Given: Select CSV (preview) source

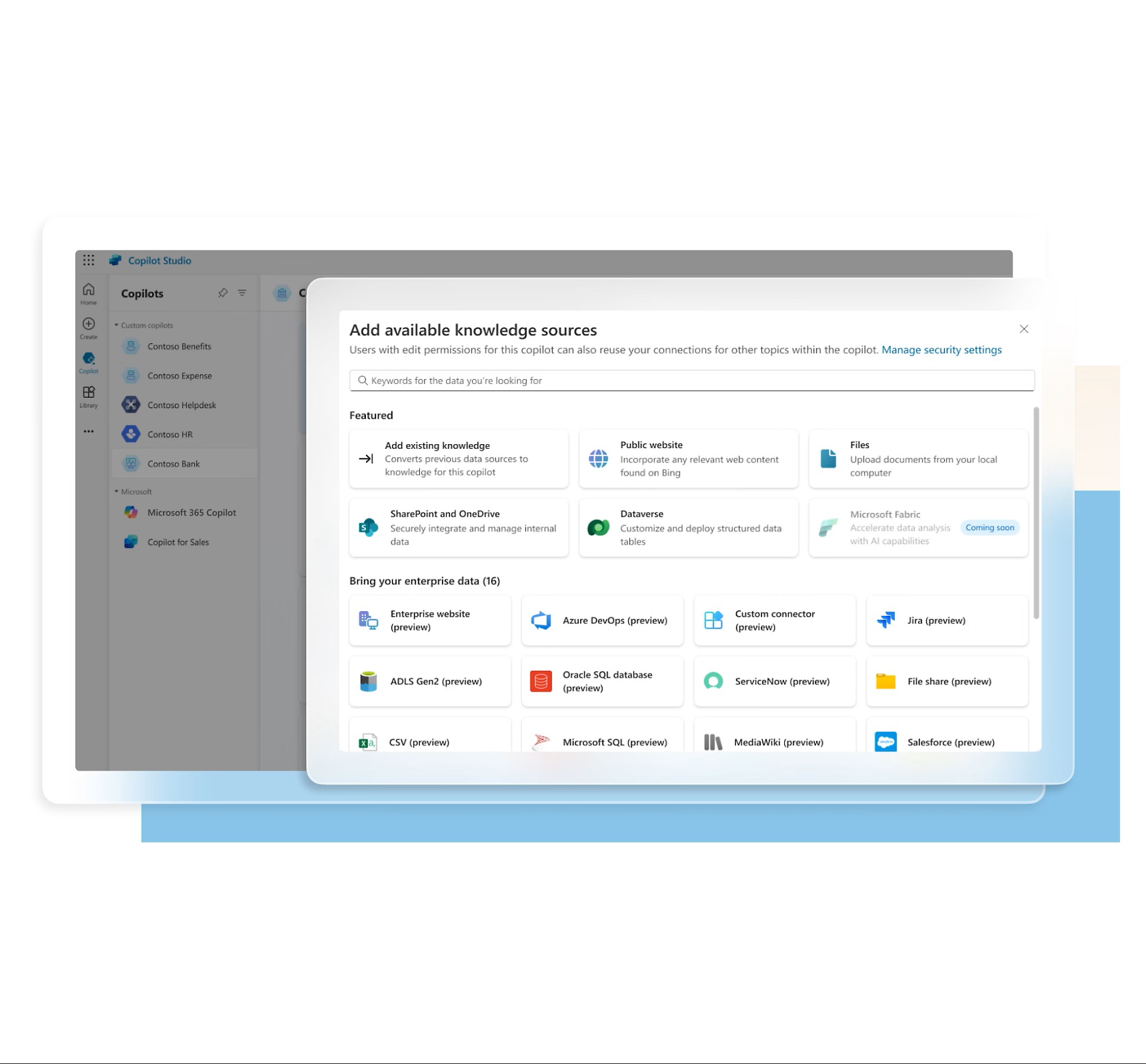Looking at the screenshot, I should [x=430, y=735].
